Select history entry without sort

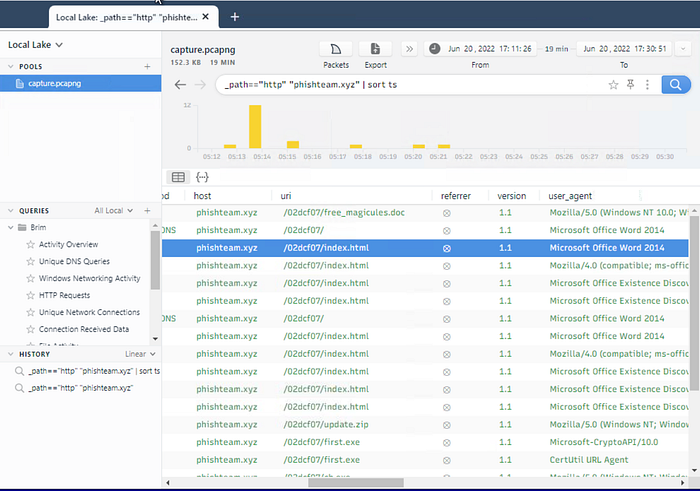74,388
